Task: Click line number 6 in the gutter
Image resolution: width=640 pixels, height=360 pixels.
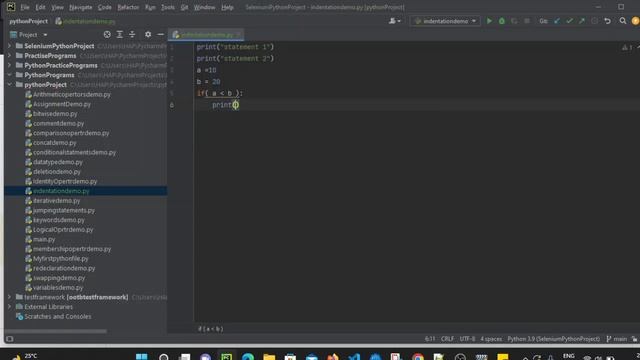Action: point(172,105)
